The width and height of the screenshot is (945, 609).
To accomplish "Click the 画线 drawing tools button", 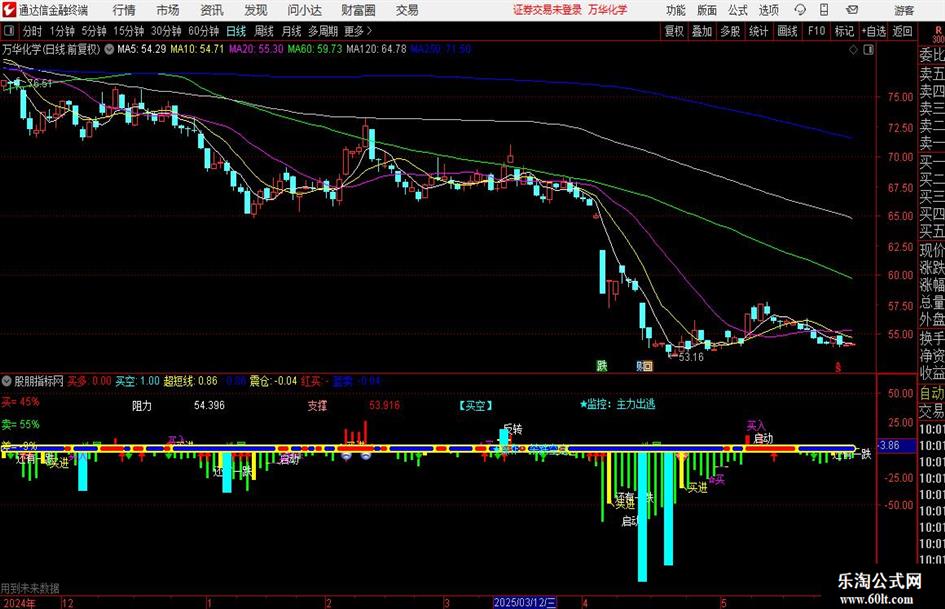I will coord(787,31).
